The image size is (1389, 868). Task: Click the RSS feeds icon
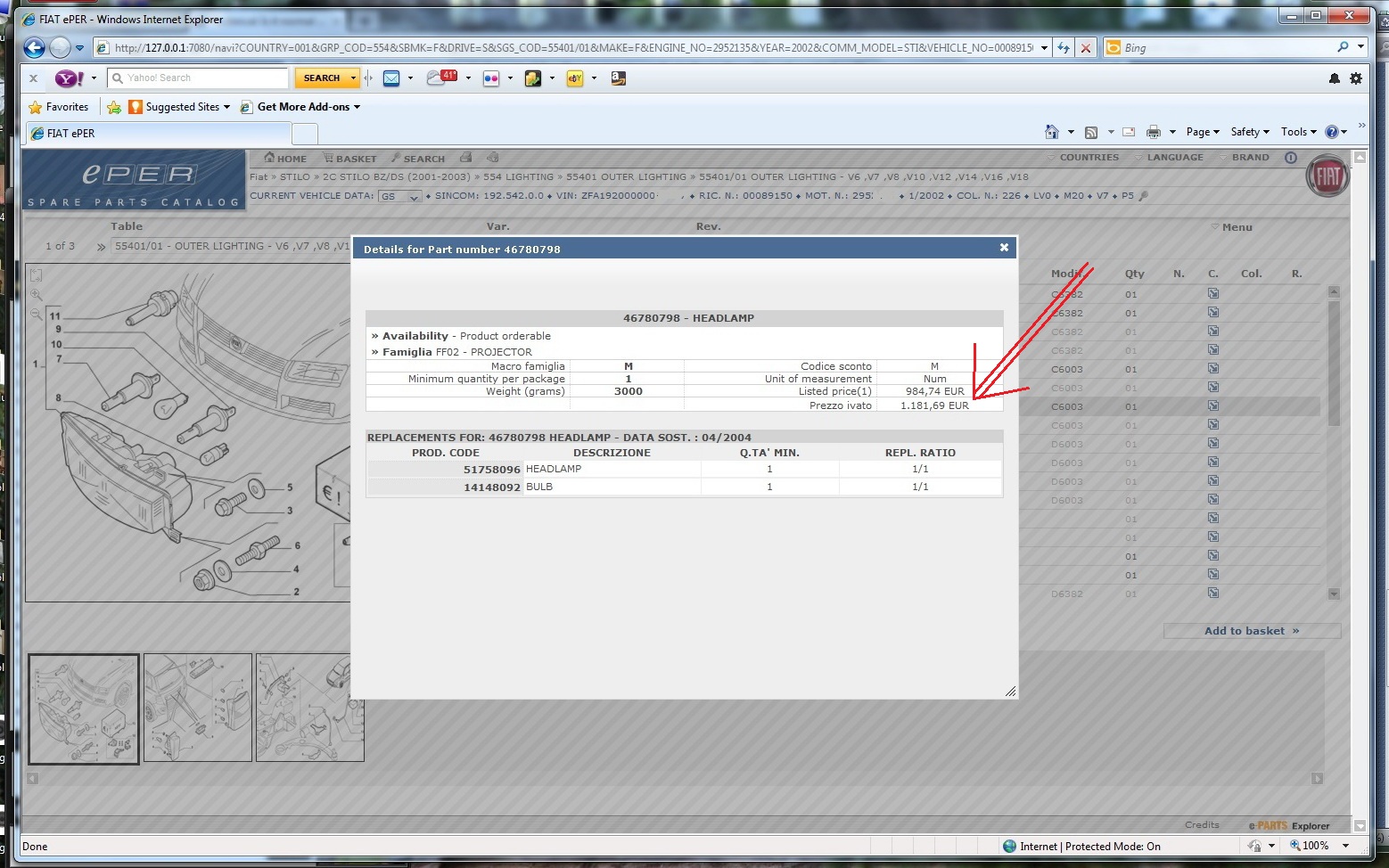pos(1091,132)
